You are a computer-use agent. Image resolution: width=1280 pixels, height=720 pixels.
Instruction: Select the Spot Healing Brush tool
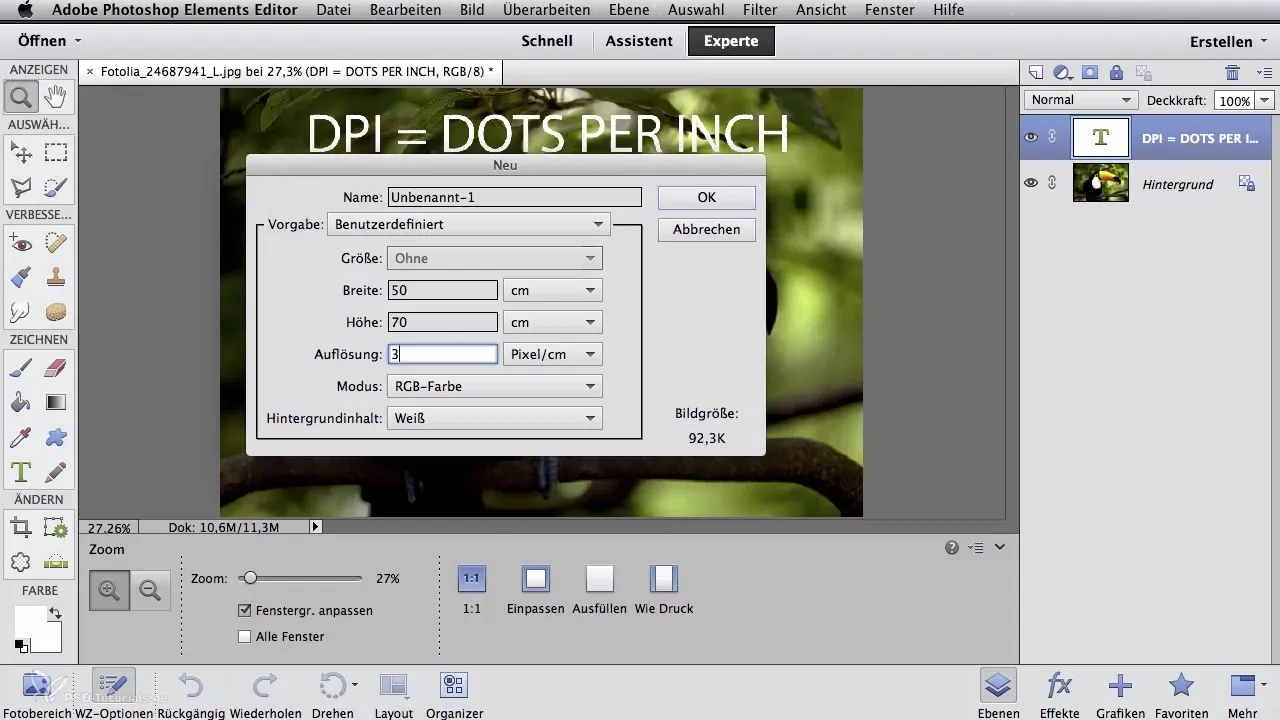[56, 243]
